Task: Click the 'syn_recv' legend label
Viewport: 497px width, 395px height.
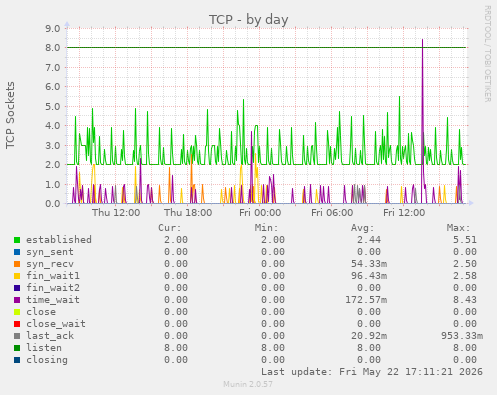Action: point(50,264)
